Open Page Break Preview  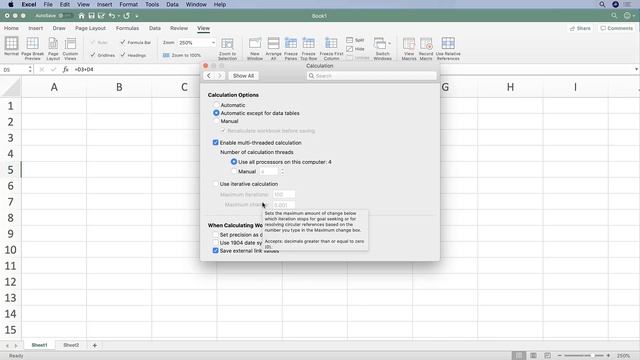(x=32, y=43)
